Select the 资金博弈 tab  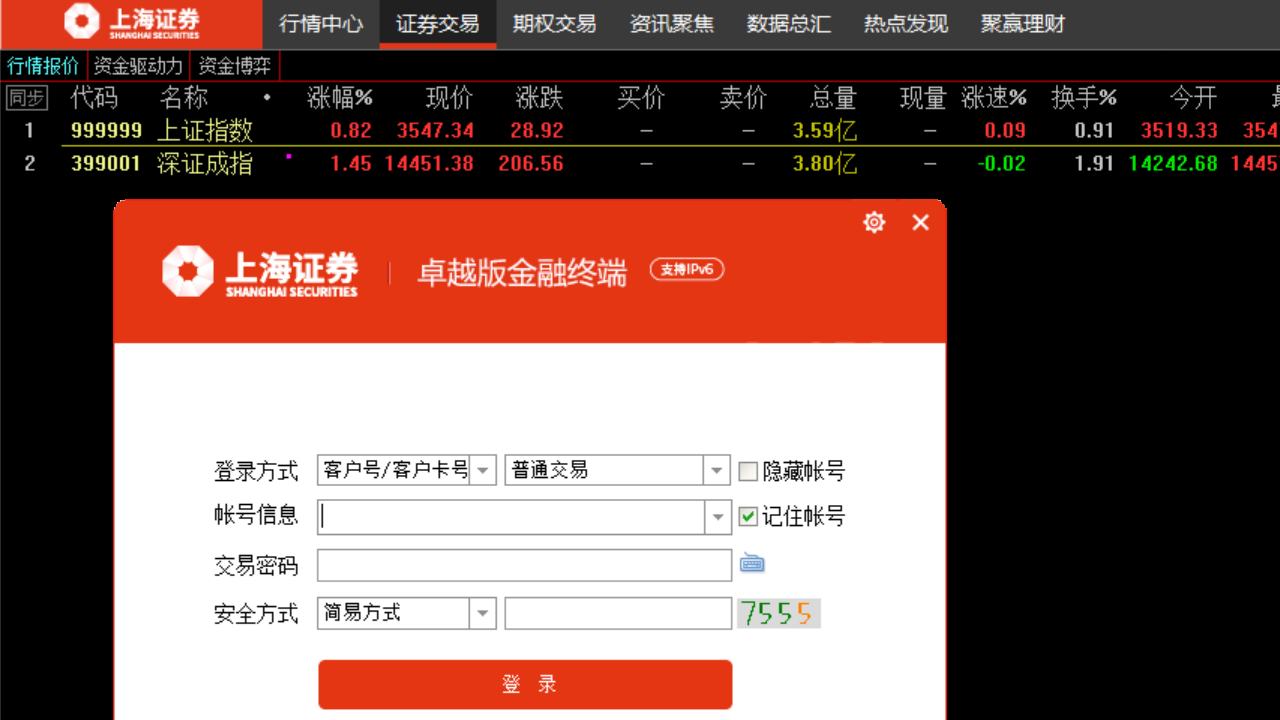pos(237,65)
